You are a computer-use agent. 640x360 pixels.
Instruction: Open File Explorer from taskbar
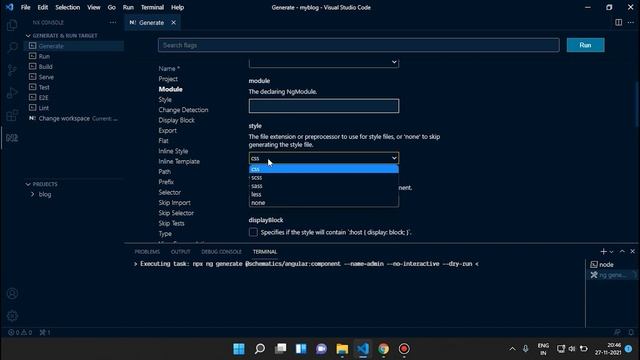click(x=342, y=349)
